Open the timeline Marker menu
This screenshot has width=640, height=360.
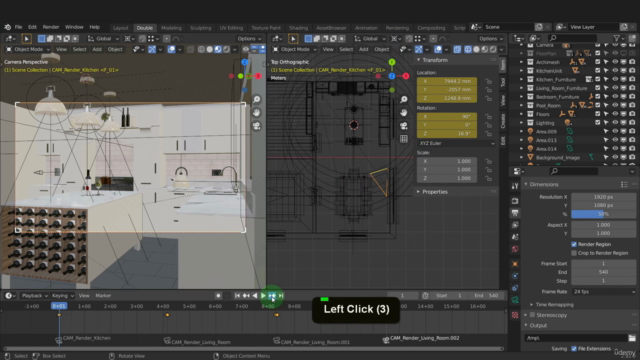coord(103,296)
